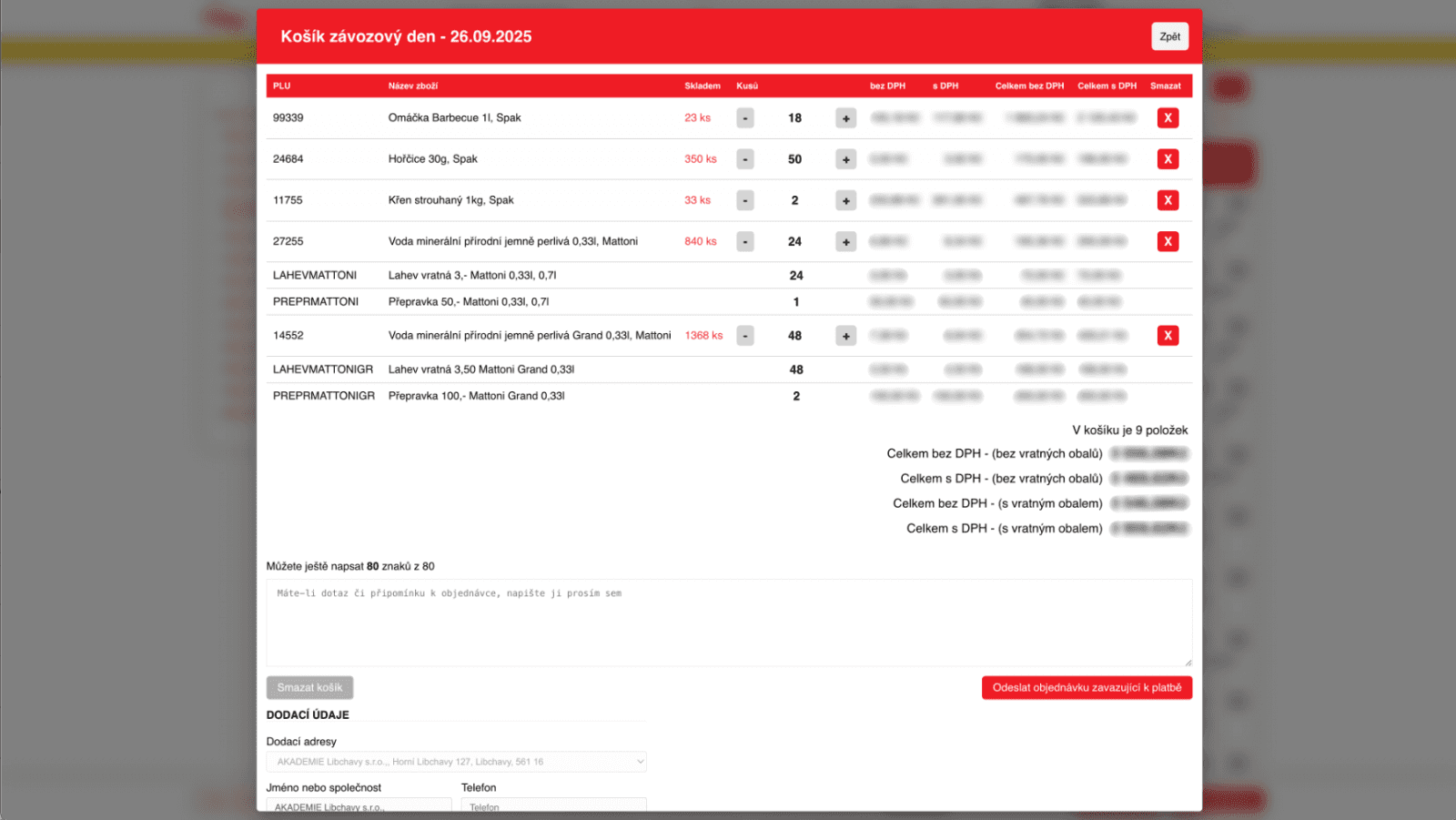Remove Mattoni perlivá 0,33l with its X icon
The height and width of the screenshot is (820, 1456).
point(1168,241)
